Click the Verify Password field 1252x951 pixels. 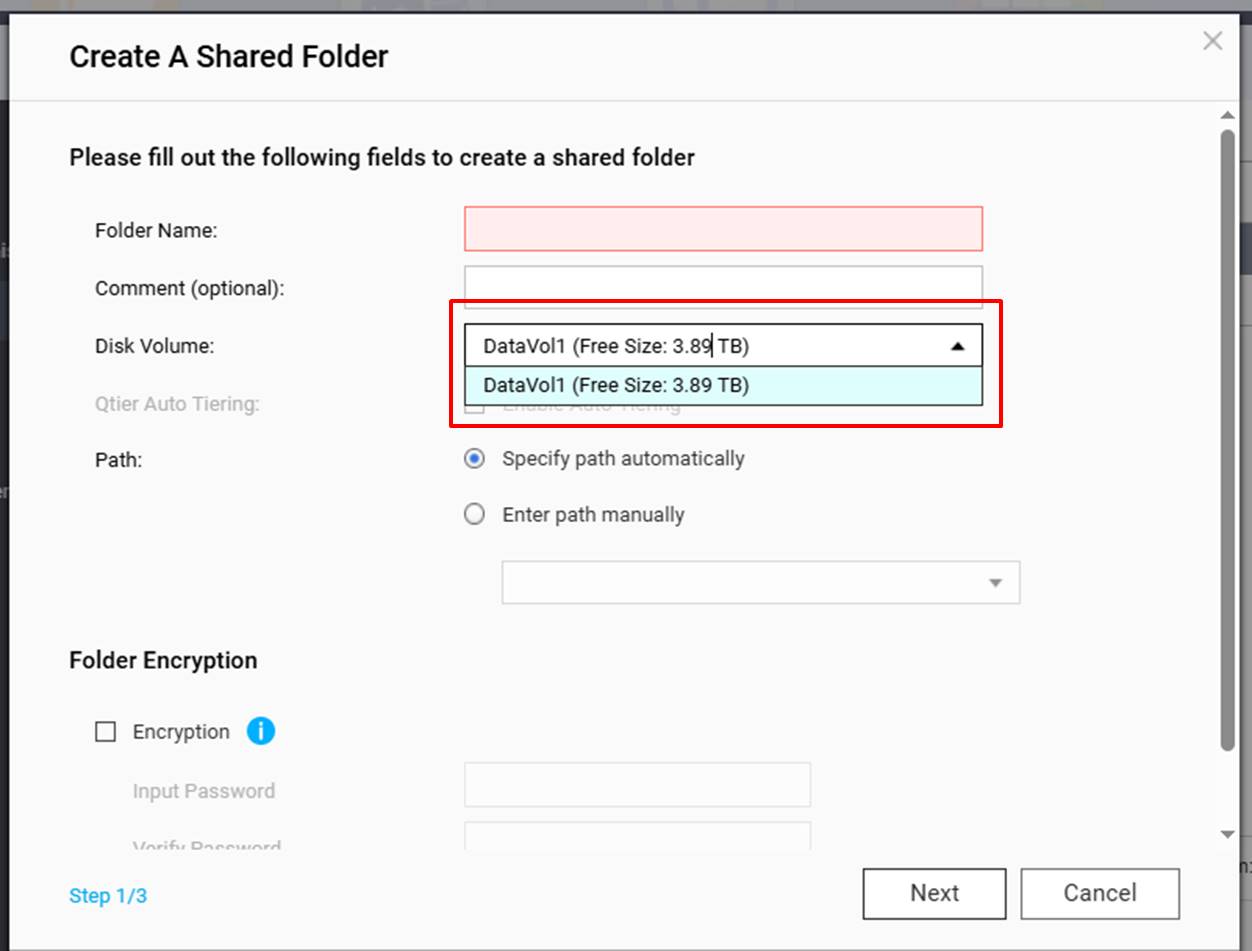(x=637, y=836)
